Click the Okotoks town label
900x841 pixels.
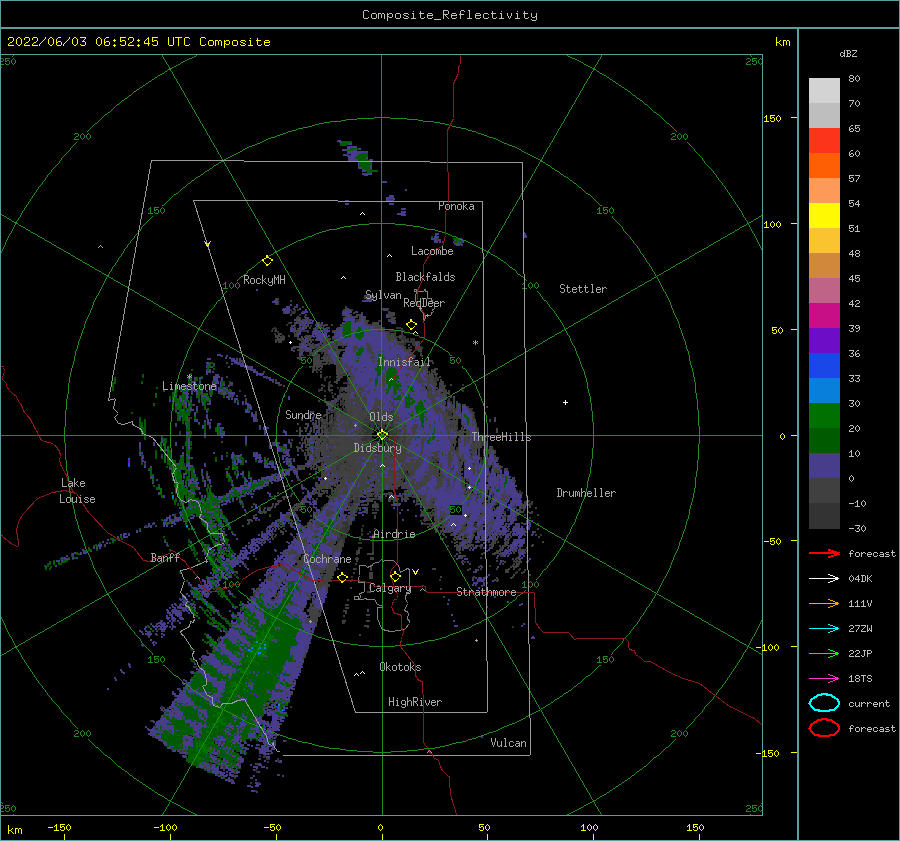point(400,667)
